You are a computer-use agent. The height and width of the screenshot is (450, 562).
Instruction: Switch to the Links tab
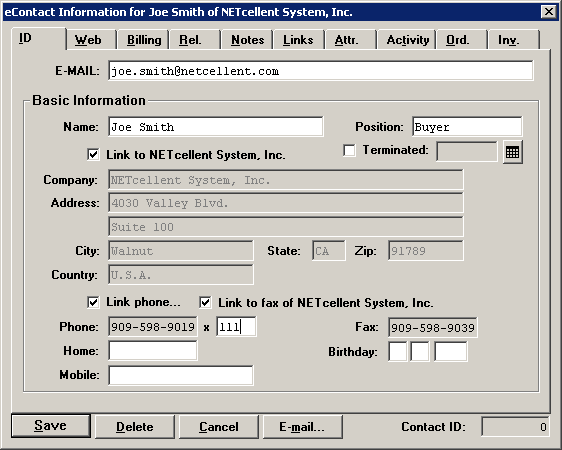pos(299,40)
